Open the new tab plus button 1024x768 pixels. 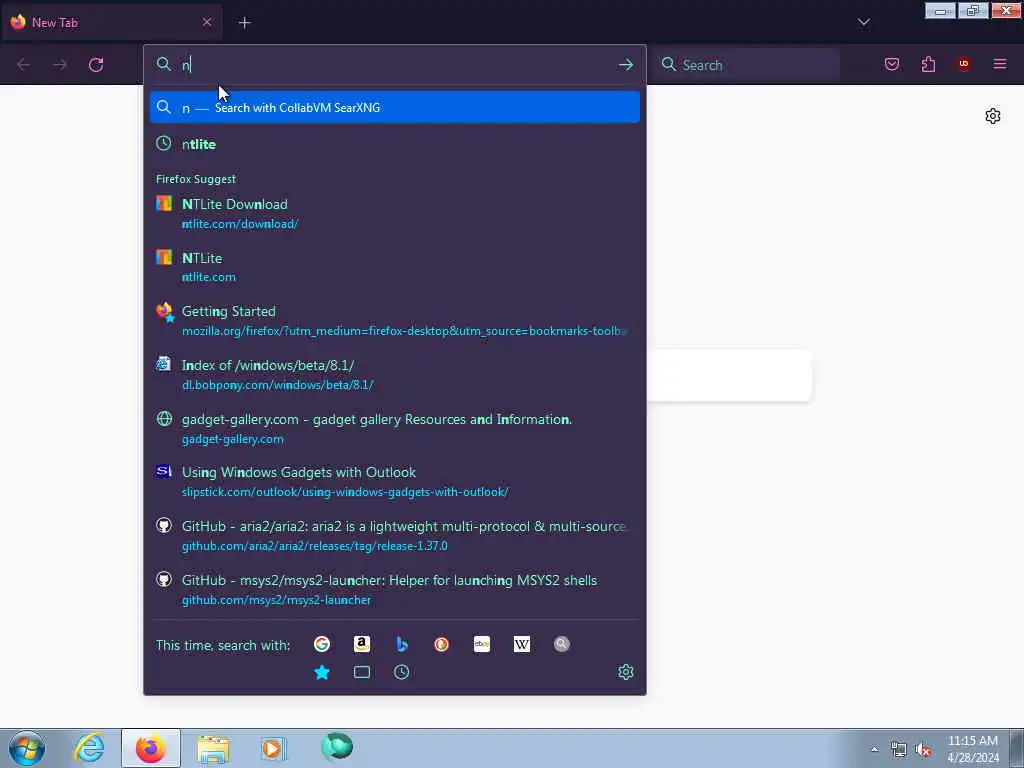point(244,23)
